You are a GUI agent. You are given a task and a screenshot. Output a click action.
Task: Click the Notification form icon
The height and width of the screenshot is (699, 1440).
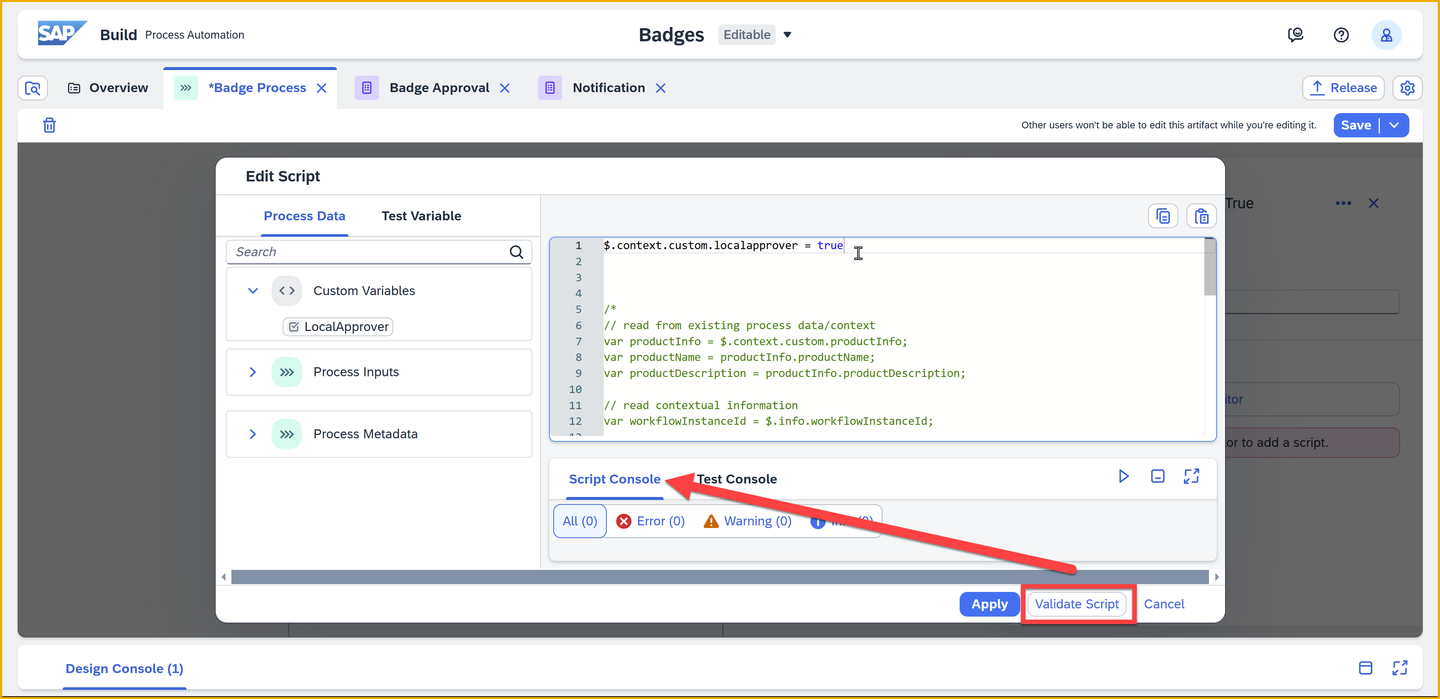(550, 88)
